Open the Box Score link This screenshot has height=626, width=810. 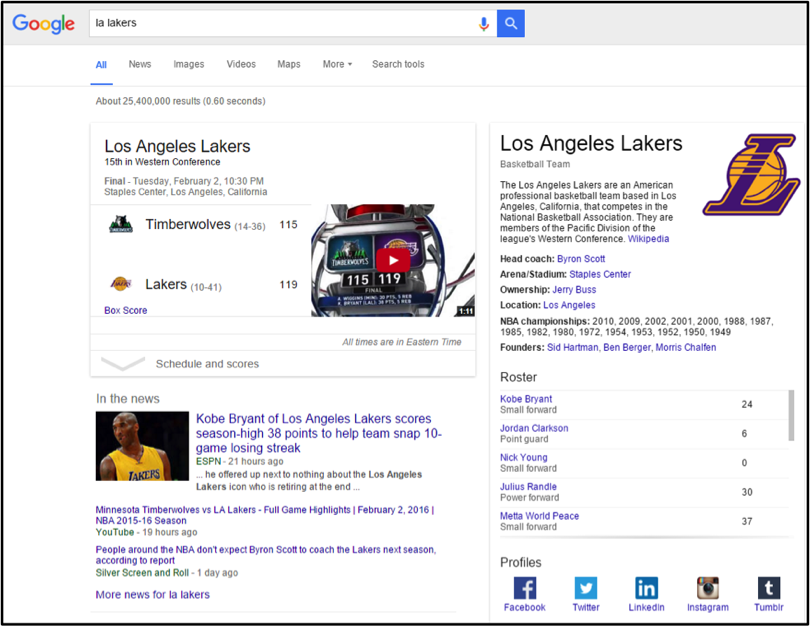tap(126, 310)
